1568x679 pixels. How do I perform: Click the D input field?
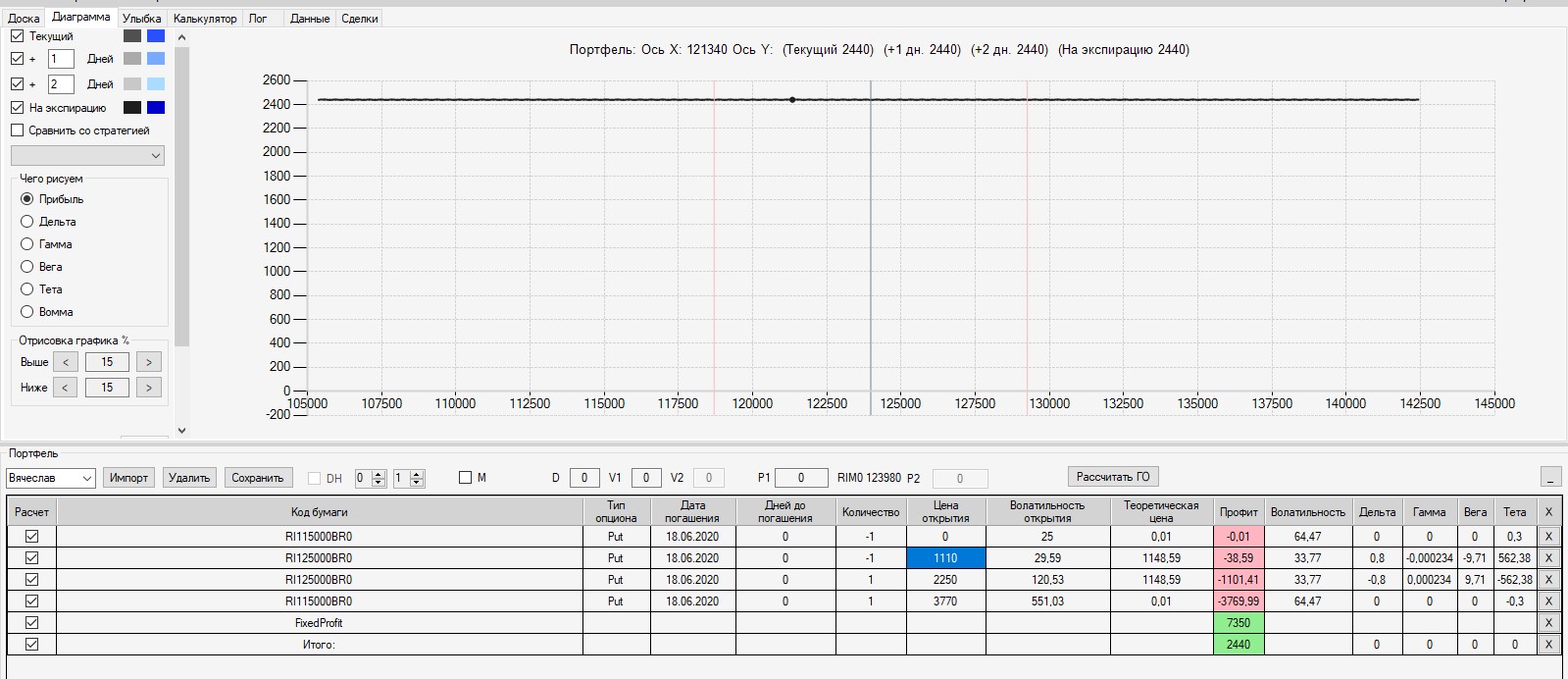click(x=584, y=478)
